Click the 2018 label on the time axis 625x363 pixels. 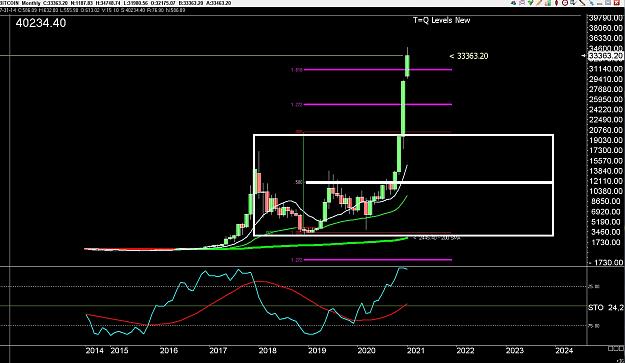pyautogui.click(x=267, y=351)
